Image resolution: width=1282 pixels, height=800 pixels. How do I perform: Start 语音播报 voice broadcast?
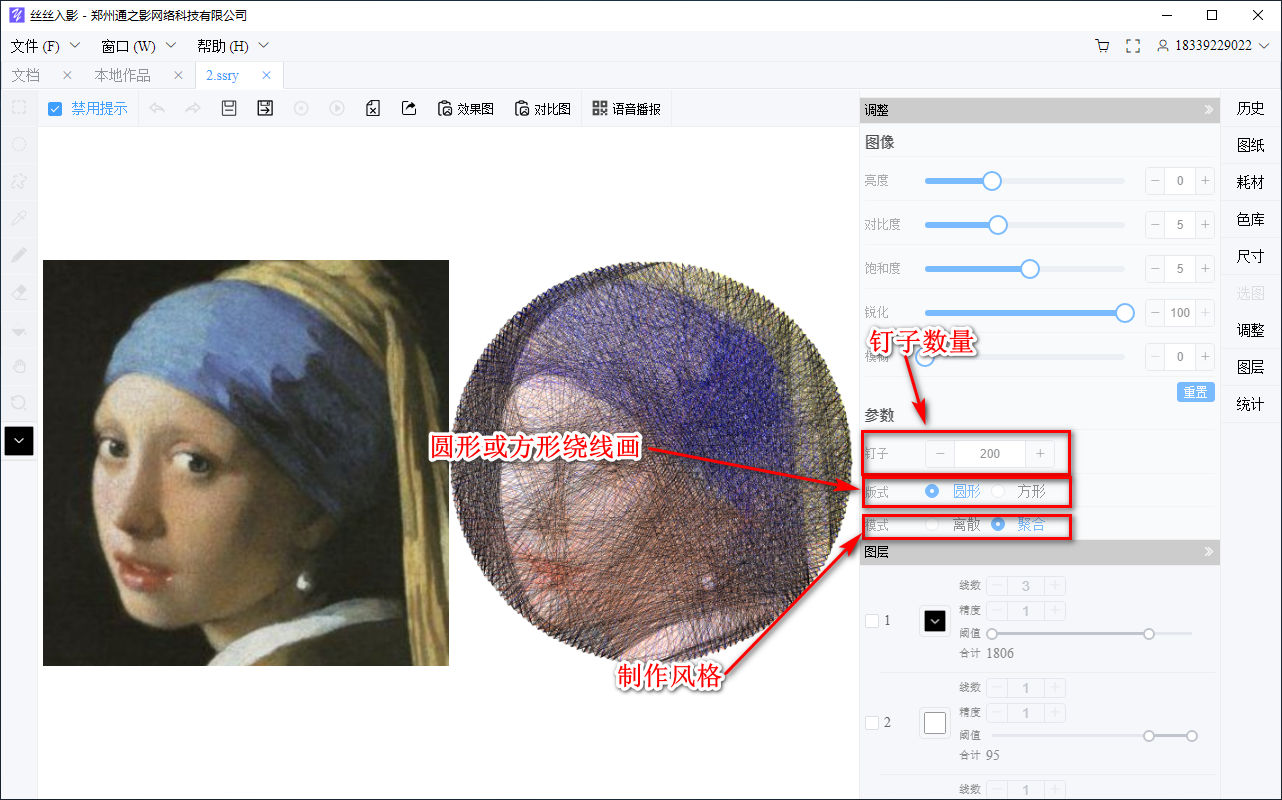pos(626,108)
